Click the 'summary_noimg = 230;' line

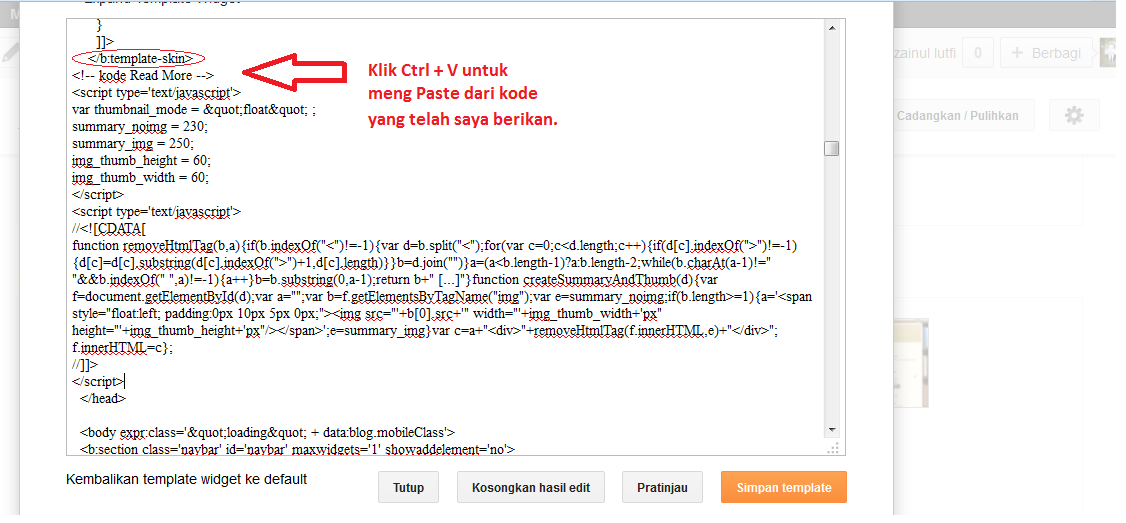[x=140, y=126]
